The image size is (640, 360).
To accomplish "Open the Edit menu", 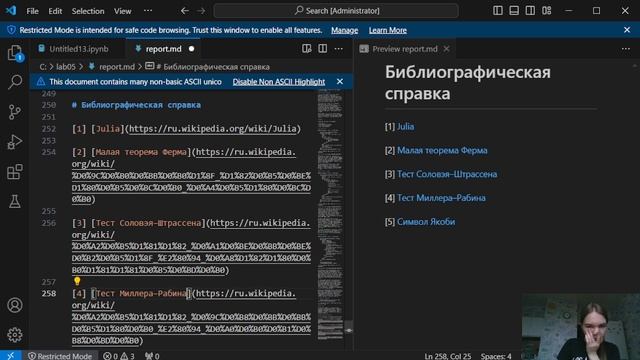I will pyautogui.click(x=55, y=11).
